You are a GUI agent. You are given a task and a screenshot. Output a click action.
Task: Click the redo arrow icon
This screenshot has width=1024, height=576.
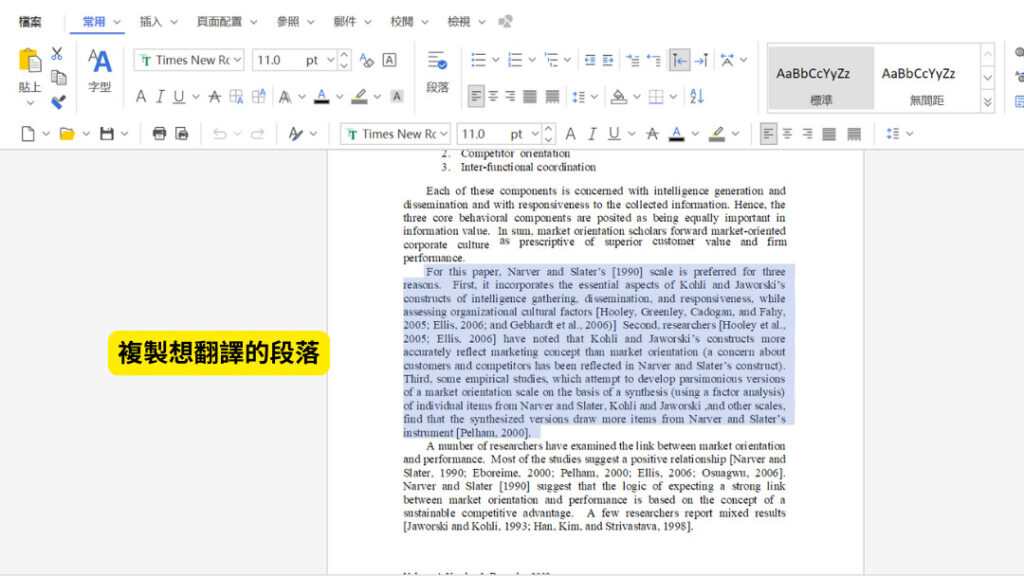pyautogui.click(x=257, y=134)
